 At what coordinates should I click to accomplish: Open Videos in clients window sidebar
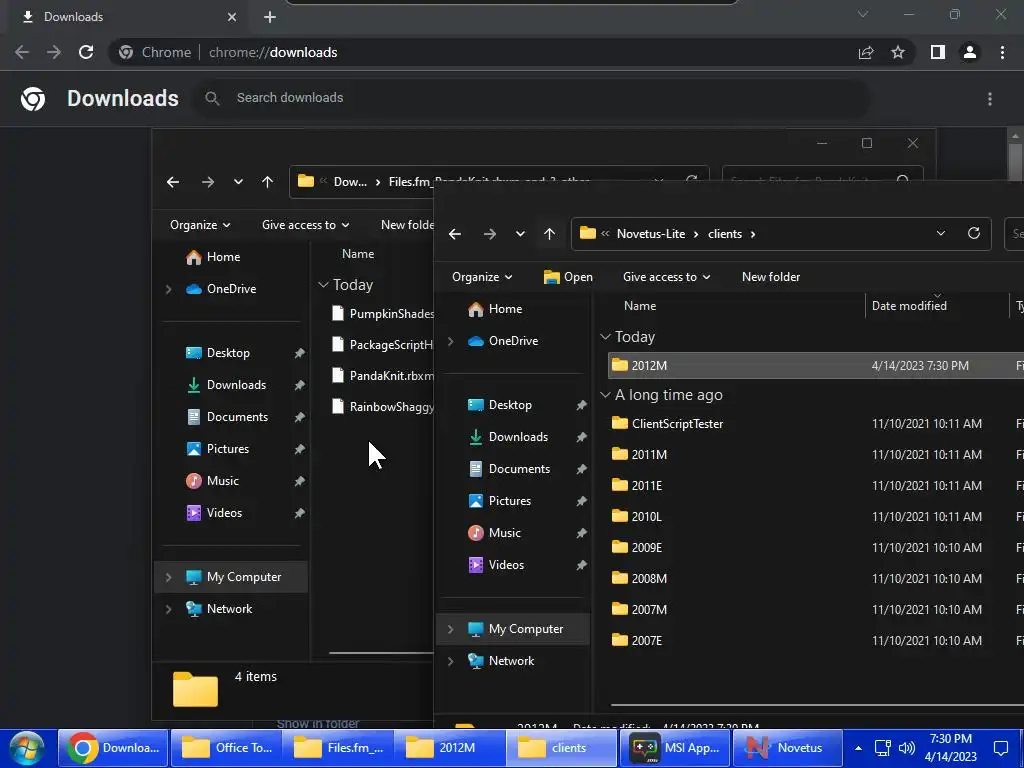click(x=497, y=565)
